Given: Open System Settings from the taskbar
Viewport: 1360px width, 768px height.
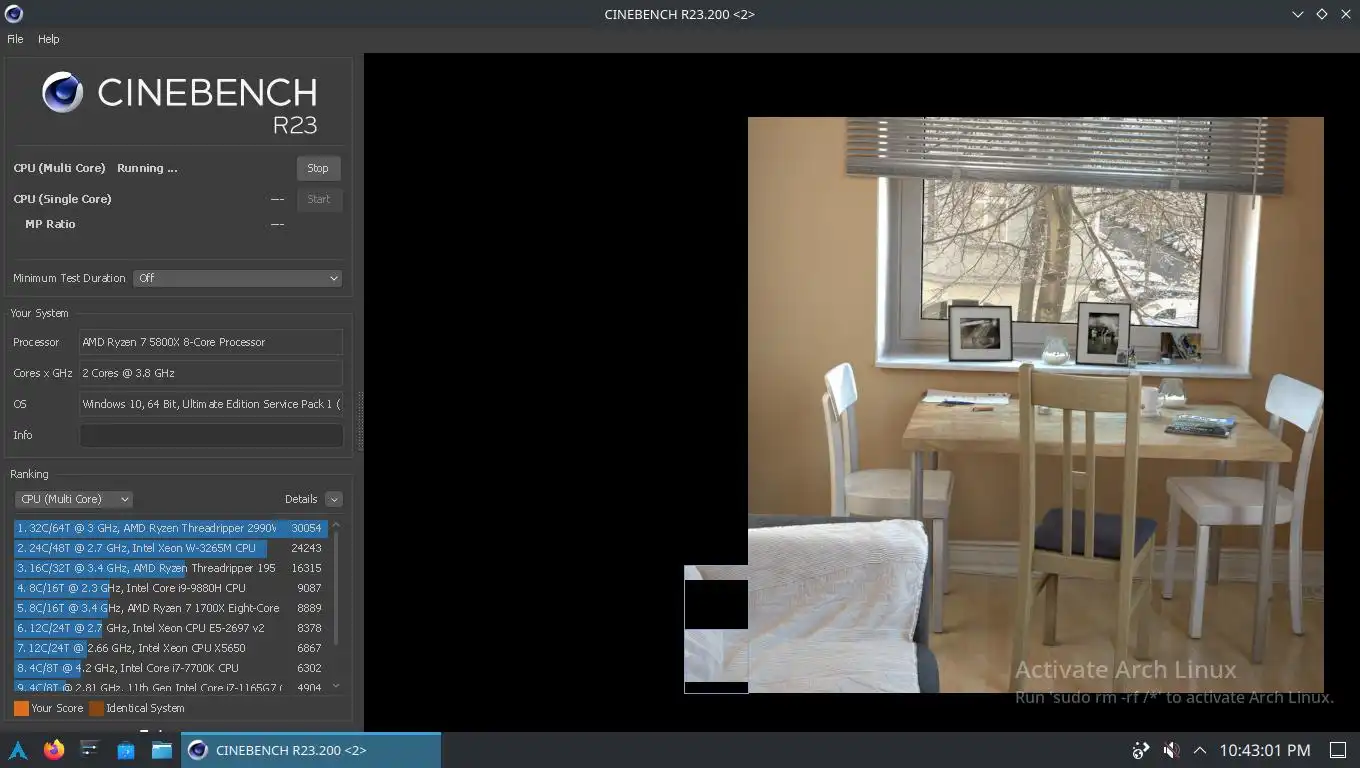Looking at the screenshot, I should [x=90, y=750].
